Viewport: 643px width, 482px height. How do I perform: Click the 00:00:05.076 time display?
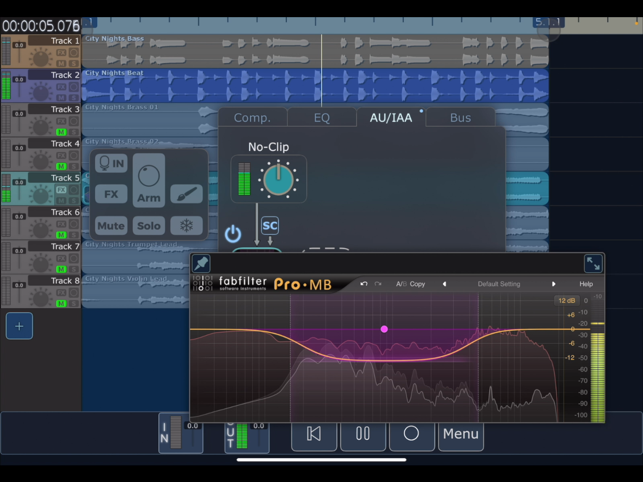tap(41, 26)
